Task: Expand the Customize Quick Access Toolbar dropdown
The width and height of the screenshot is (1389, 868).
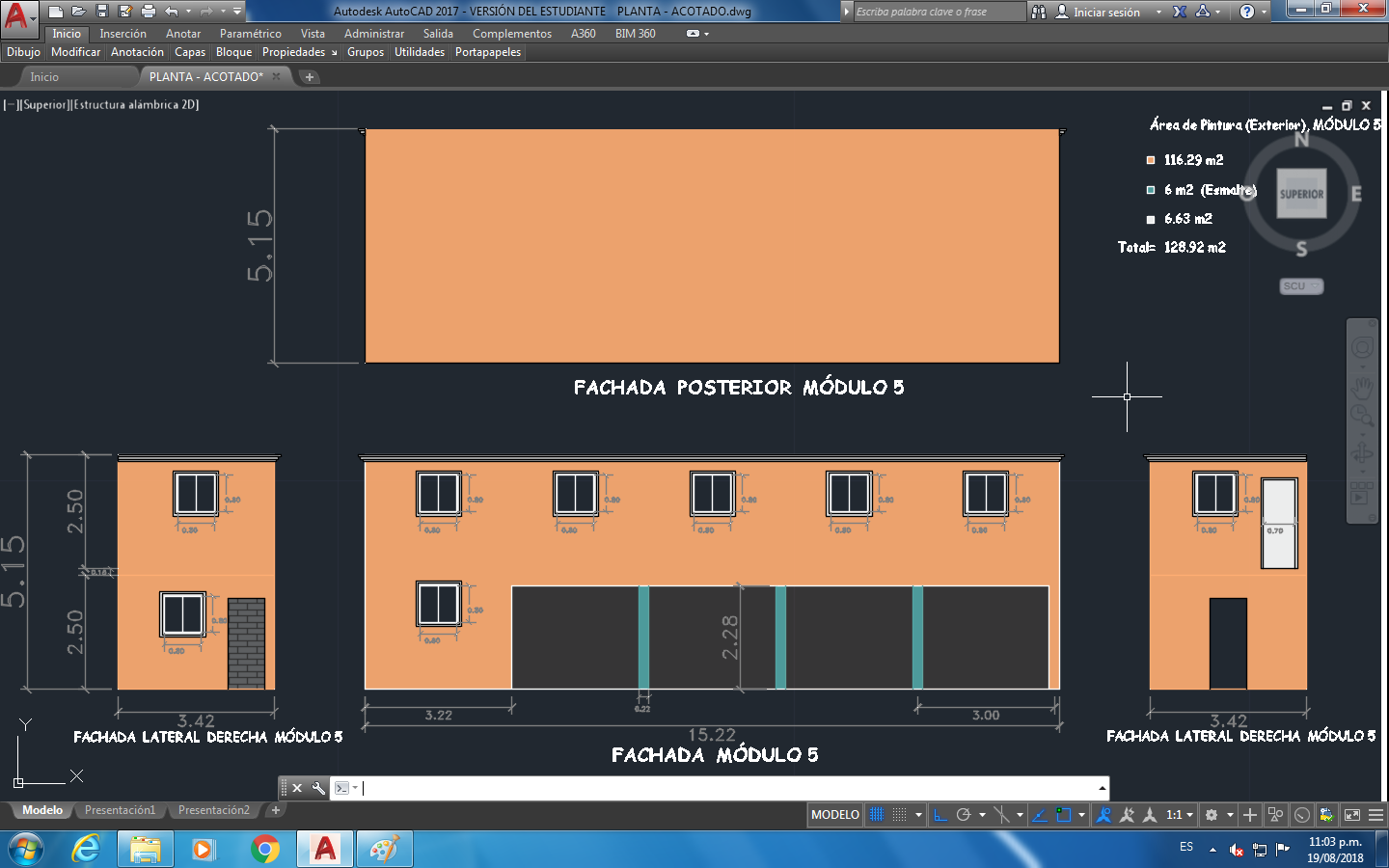Action: (237, 12)
